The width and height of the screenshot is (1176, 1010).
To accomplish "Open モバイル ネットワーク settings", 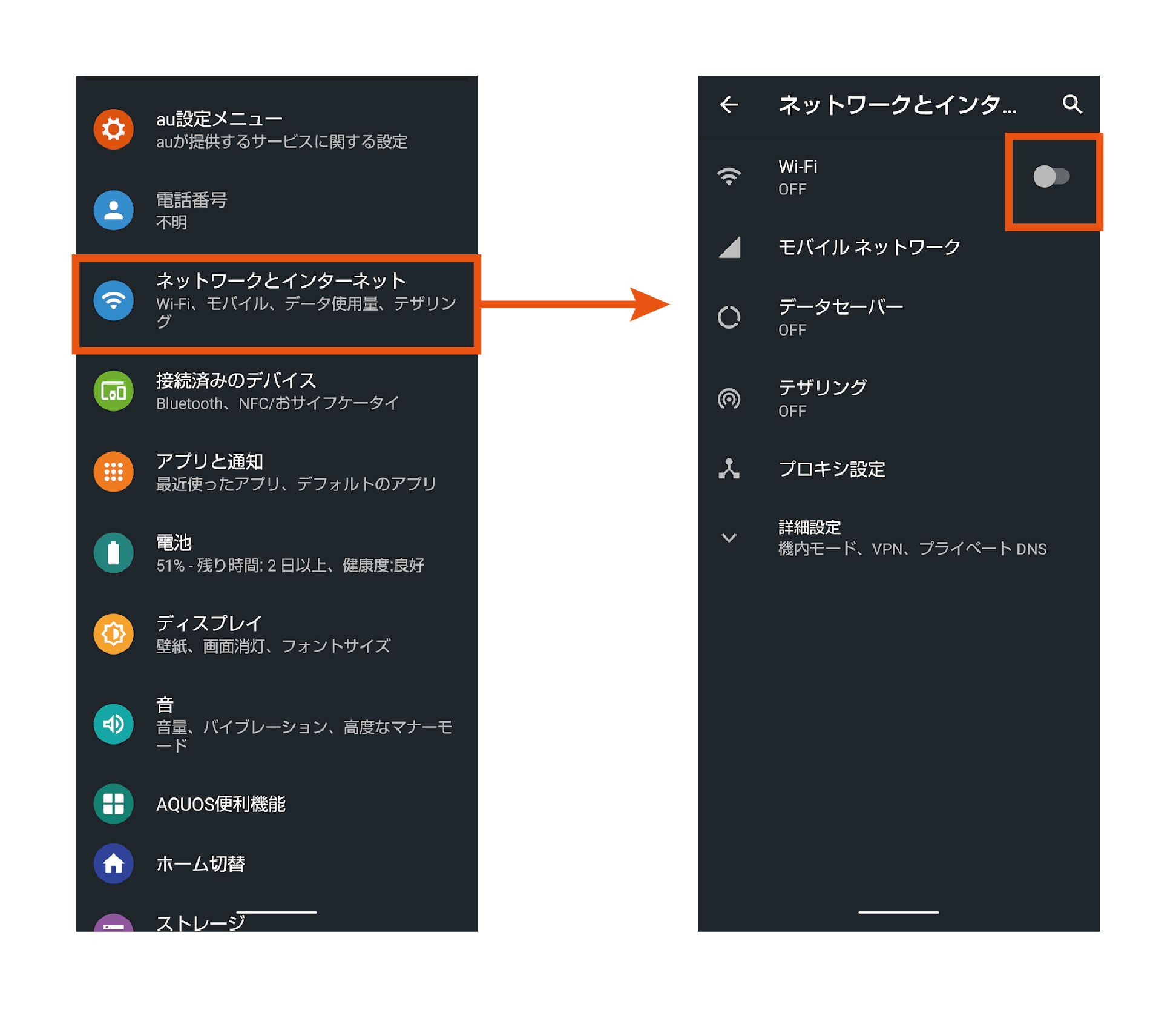I will point(869,247).
